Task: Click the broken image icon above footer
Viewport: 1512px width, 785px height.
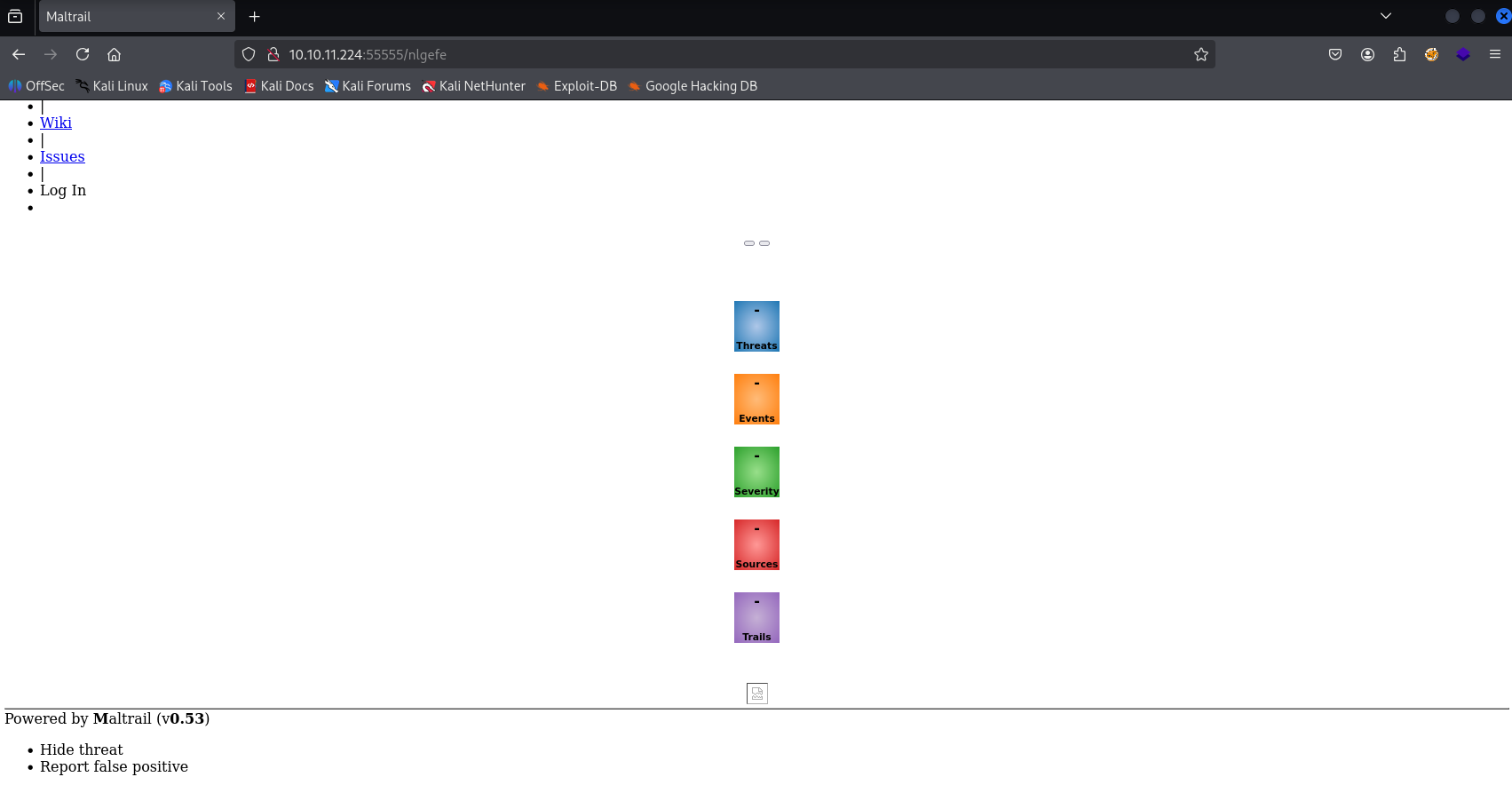Action: [x=757, y=694]
